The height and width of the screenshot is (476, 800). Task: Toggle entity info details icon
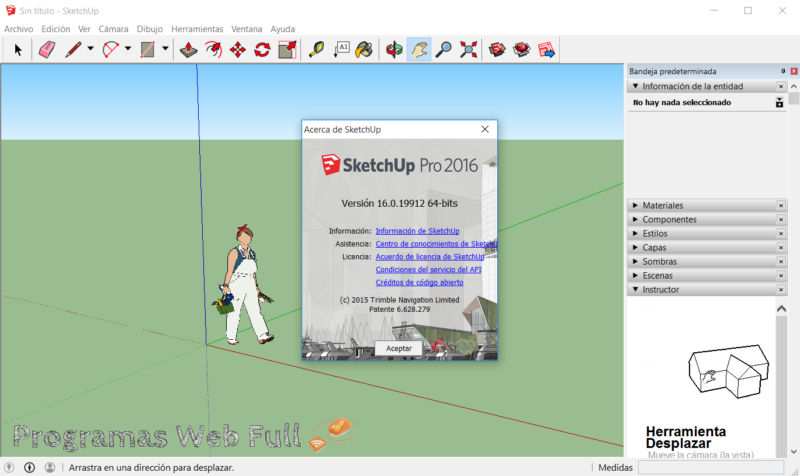pyautogui.click(x=779, y=103)
